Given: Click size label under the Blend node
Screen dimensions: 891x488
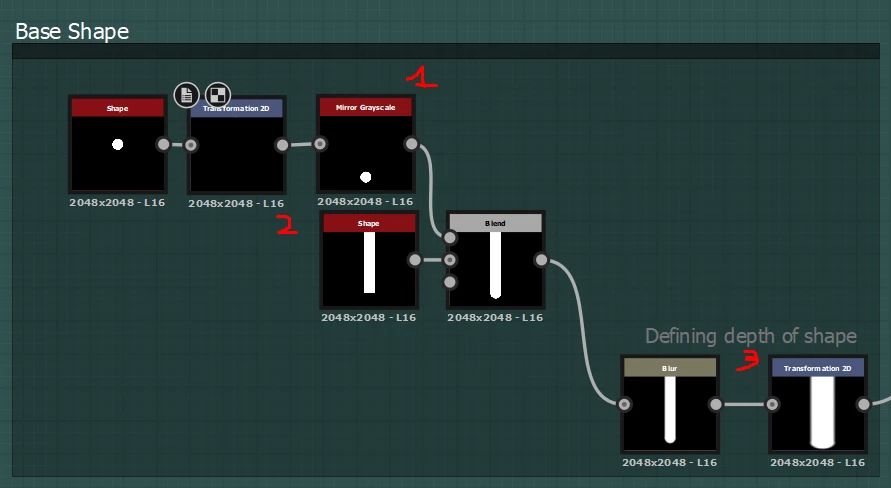Looking at the screenshot, I should 495,317.
